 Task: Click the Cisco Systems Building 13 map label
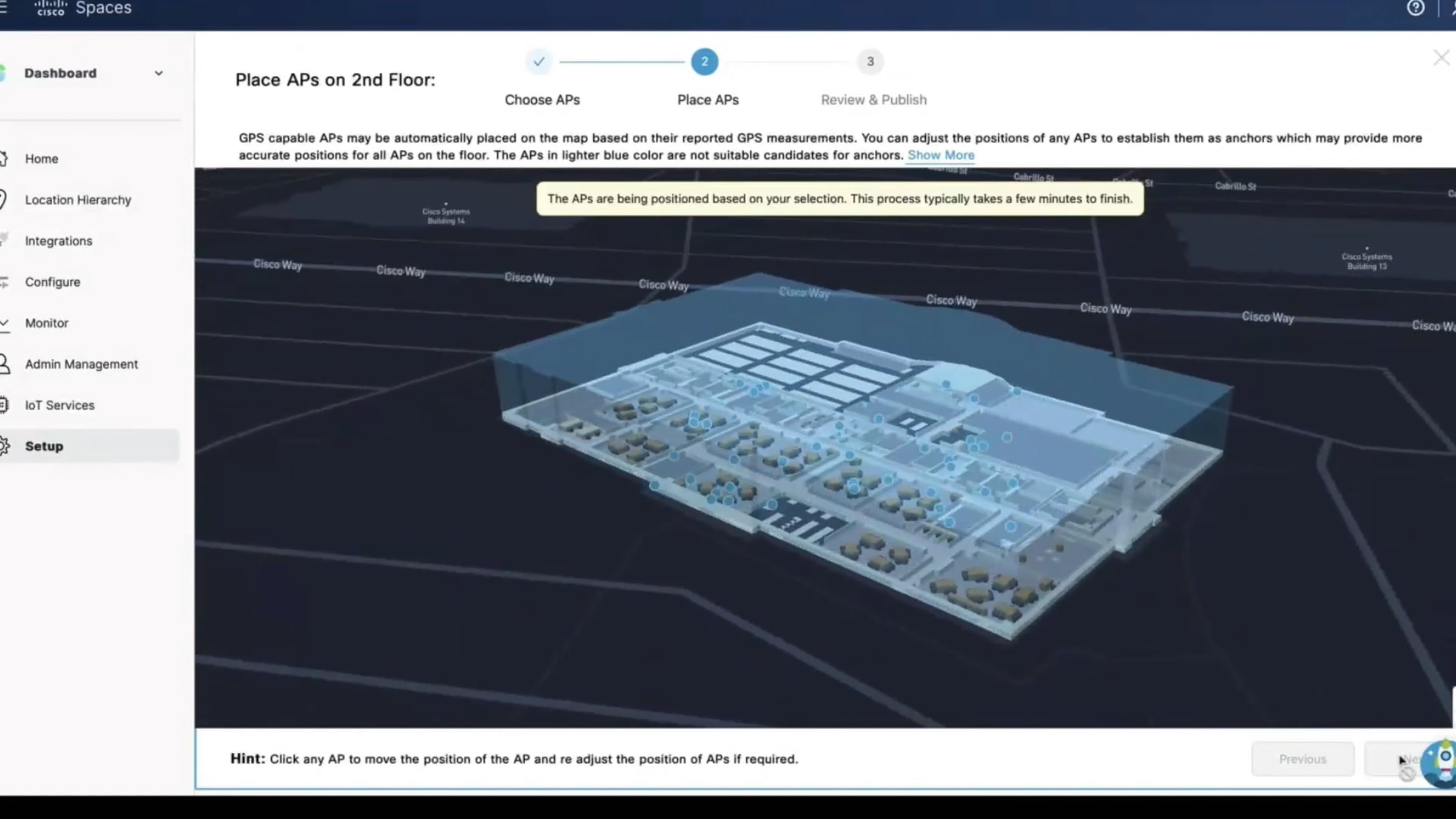[x=1367, y=261]
